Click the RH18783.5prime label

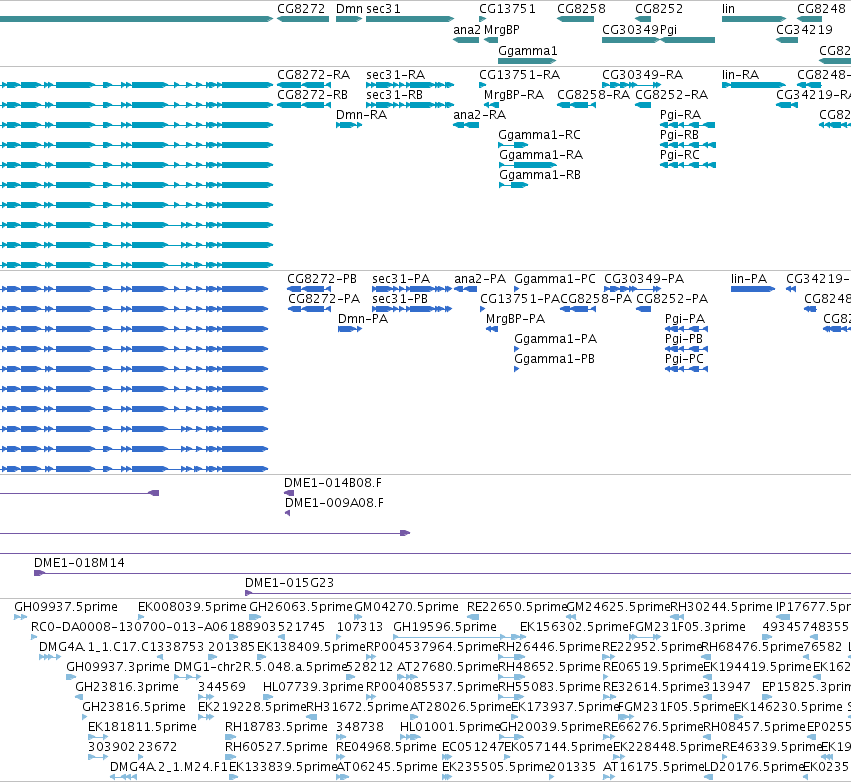tap(276, 727)
